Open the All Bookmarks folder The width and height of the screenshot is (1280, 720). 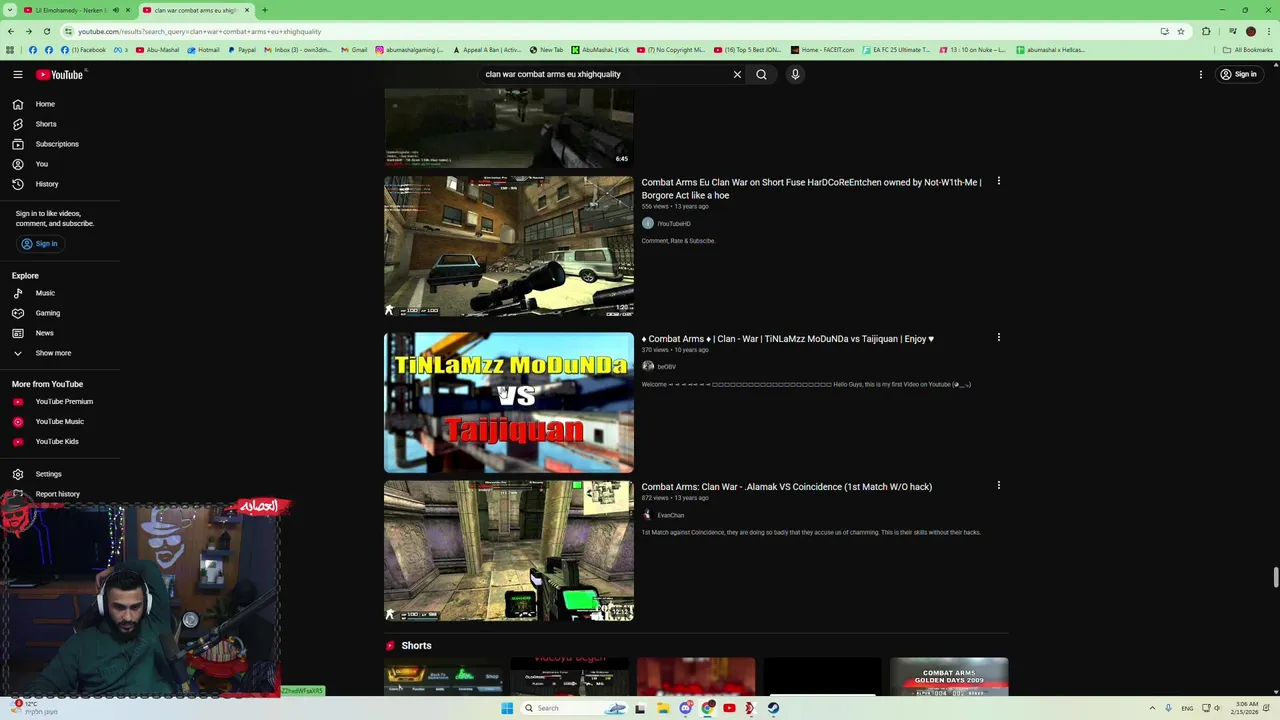click(1247, 50)
